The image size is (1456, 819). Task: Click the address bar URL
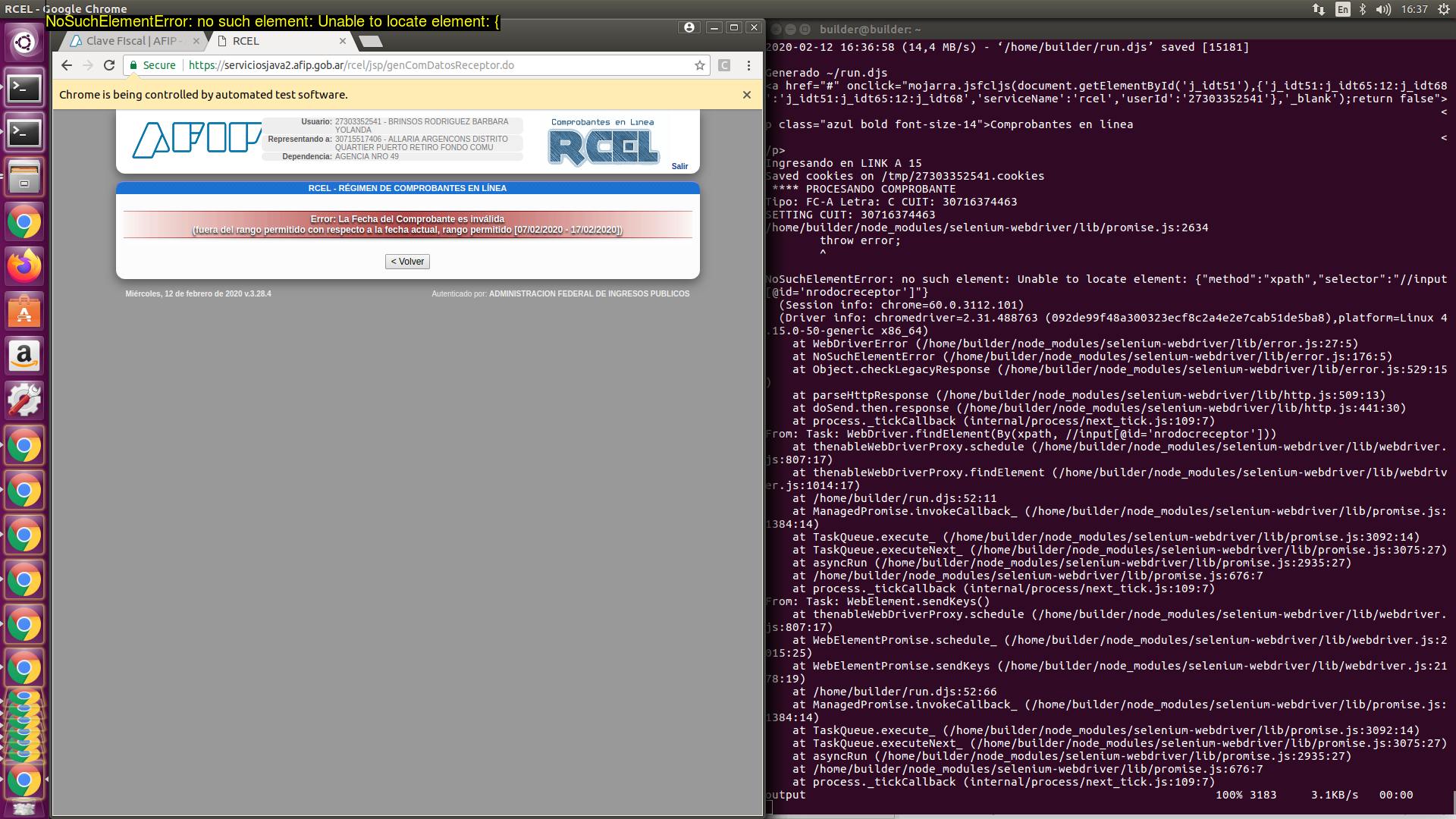[x=351, y=65]
